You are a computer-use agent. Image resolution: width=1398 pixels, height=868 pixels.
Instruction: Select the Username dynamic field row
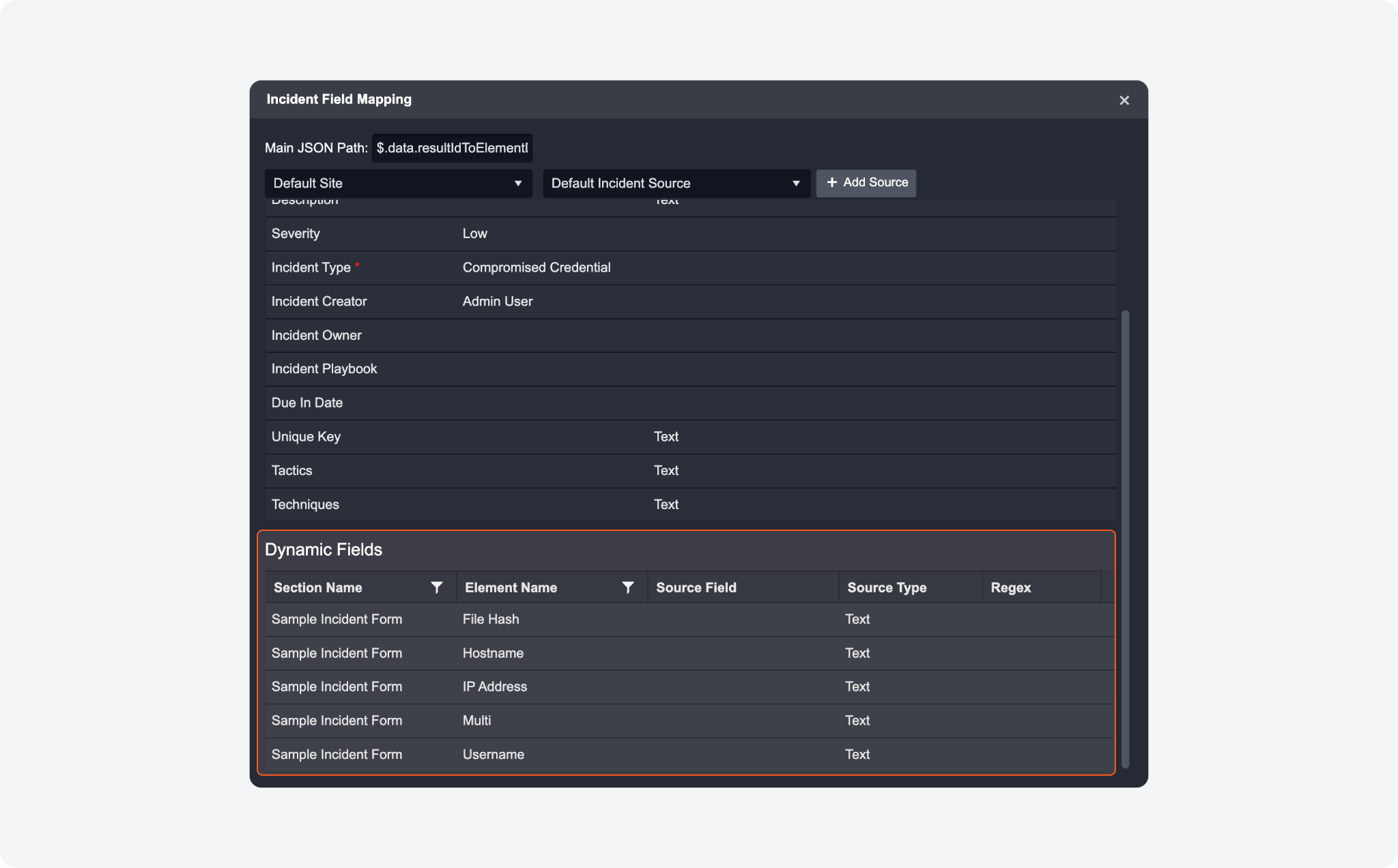[494, 755]
